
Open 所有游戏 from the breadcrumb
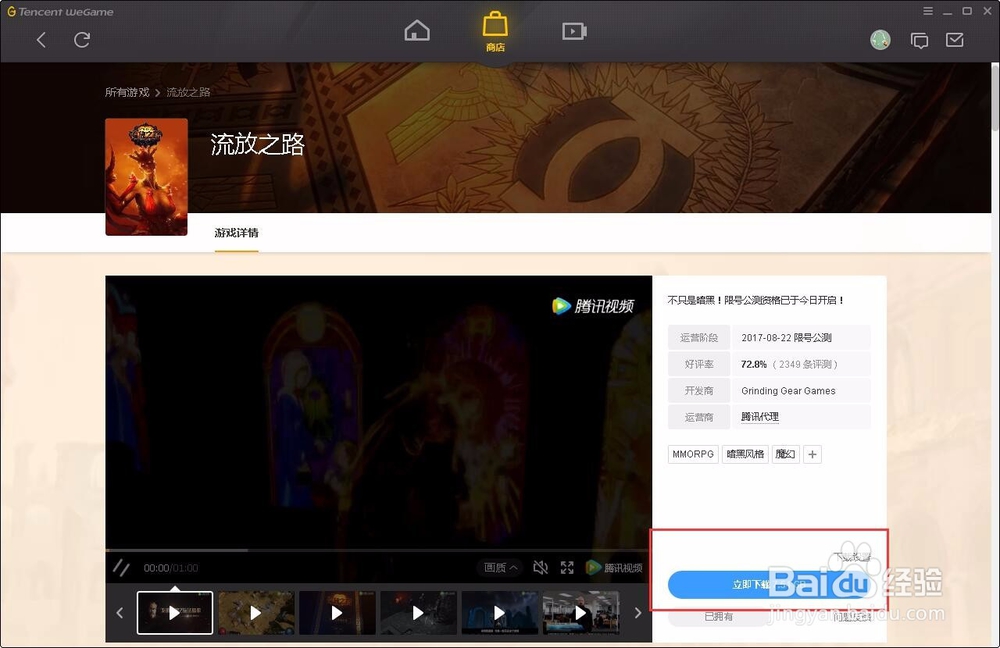click(126, 90)
